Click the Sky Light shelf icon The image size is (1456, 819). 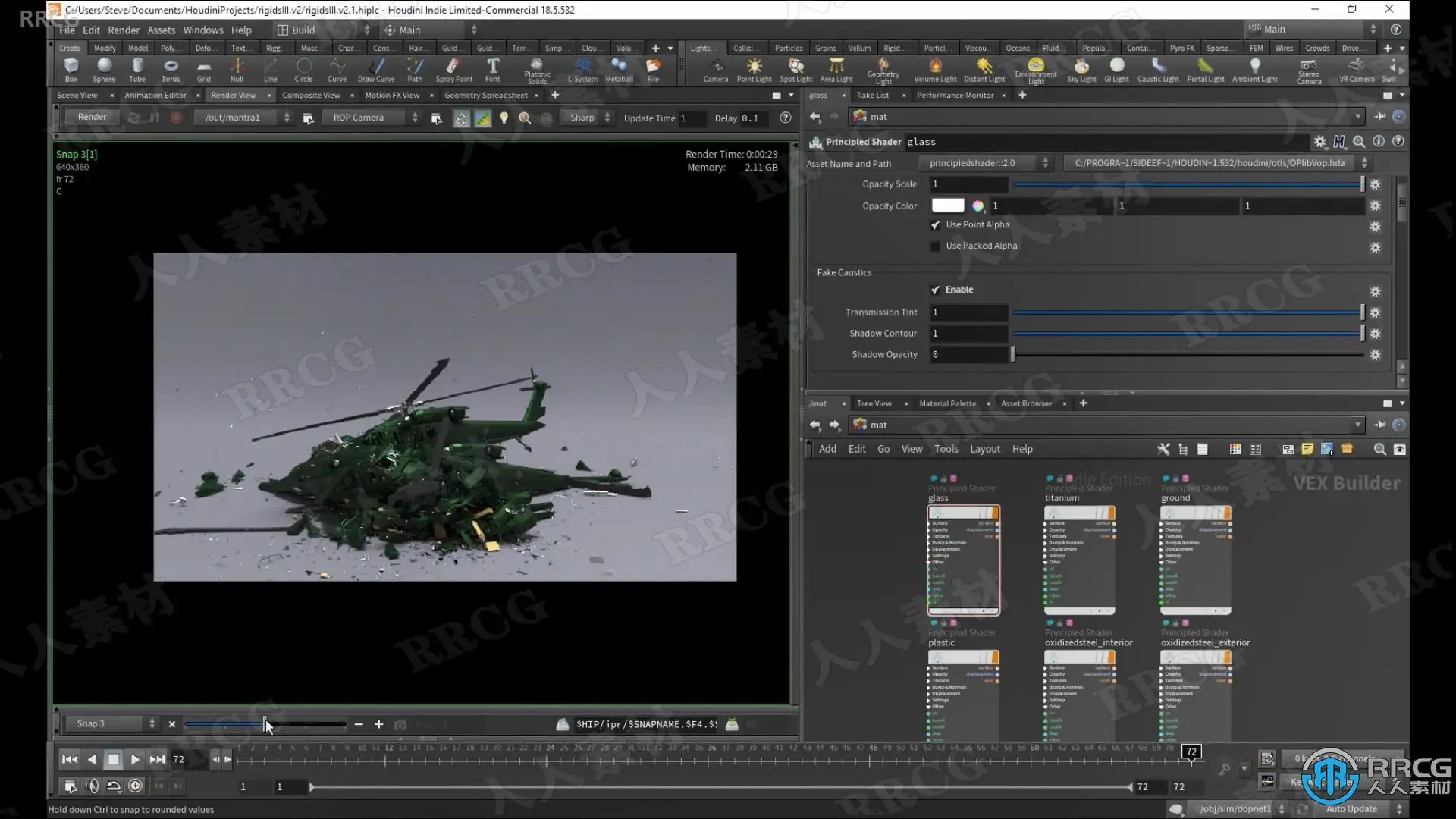[x=1081, y=68]
